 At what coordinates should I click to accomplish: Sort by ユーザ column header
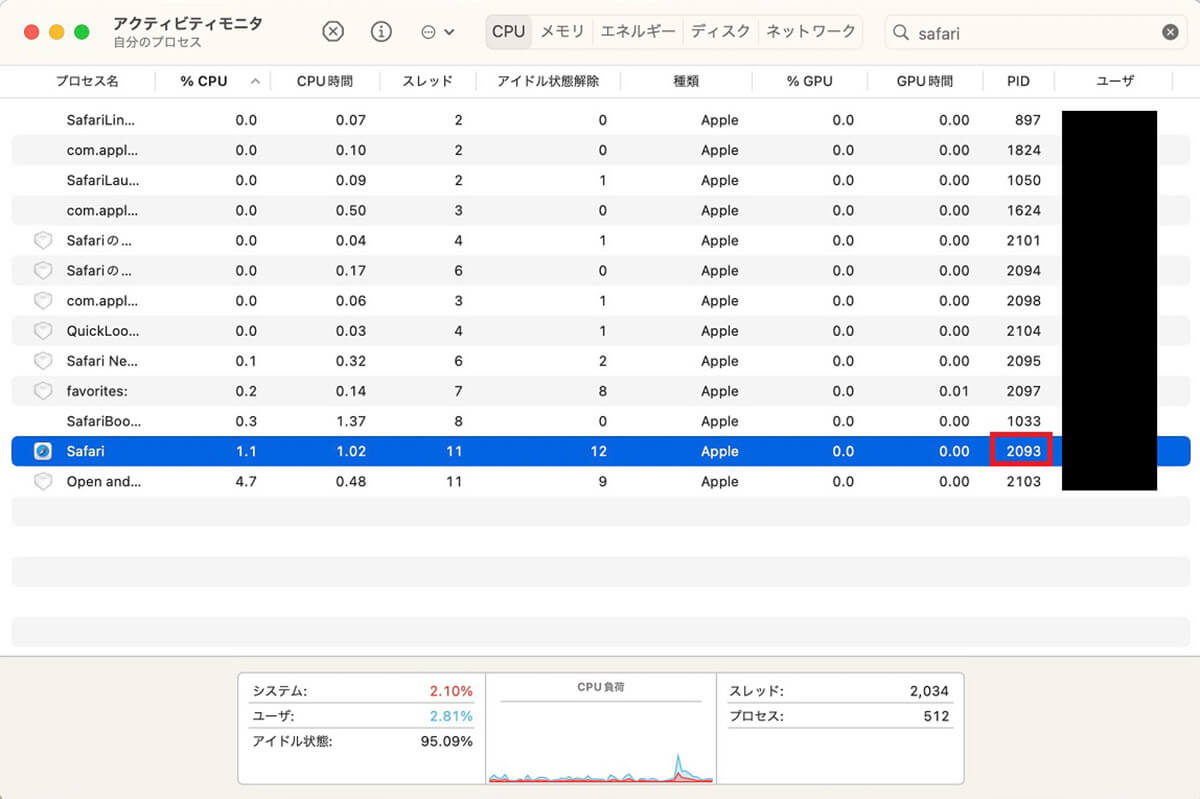pyautogui.click(x=1115, y=81)
